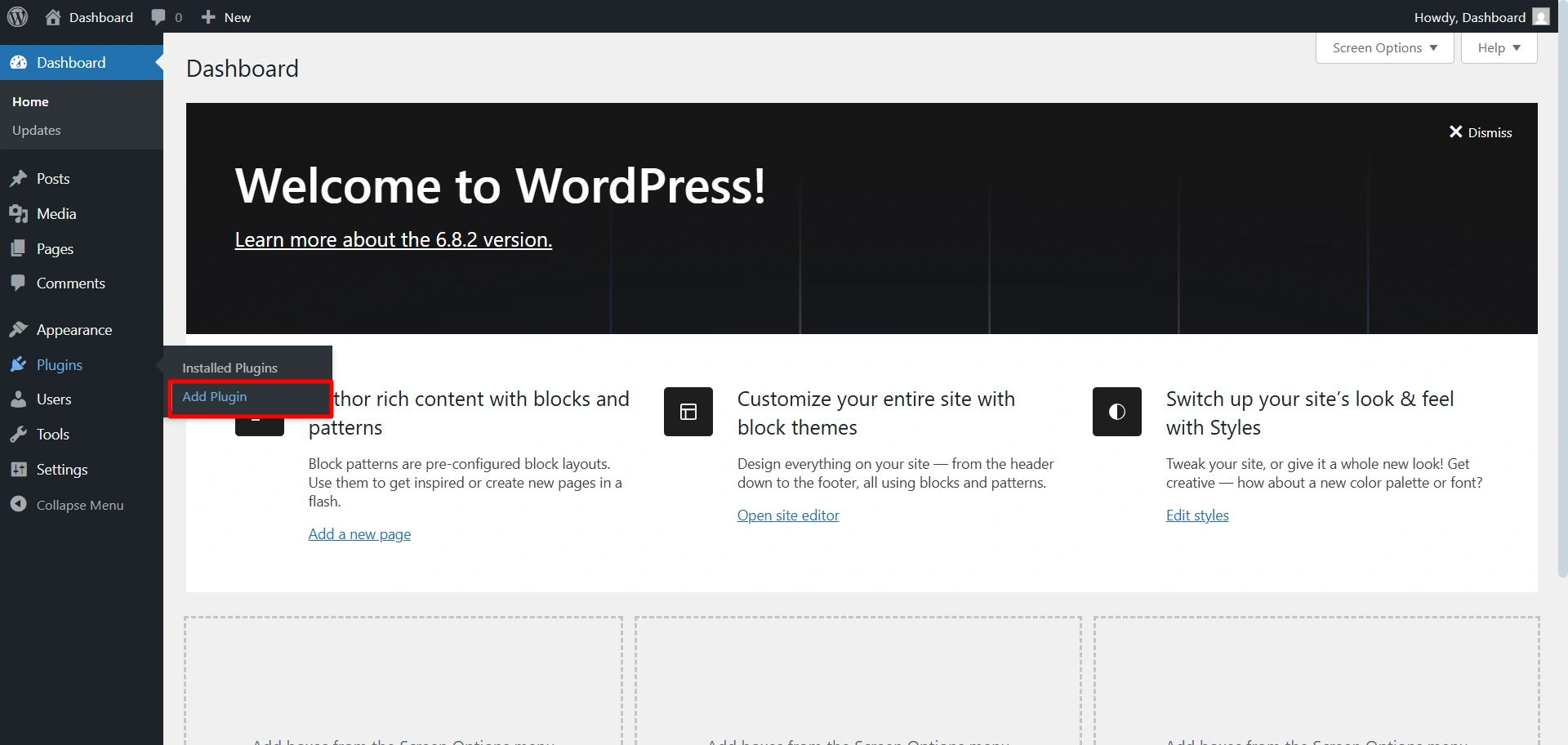1568x745 pixels.
Task: Open Media library icon in sidebar
Action: click(x=19, y=214)
